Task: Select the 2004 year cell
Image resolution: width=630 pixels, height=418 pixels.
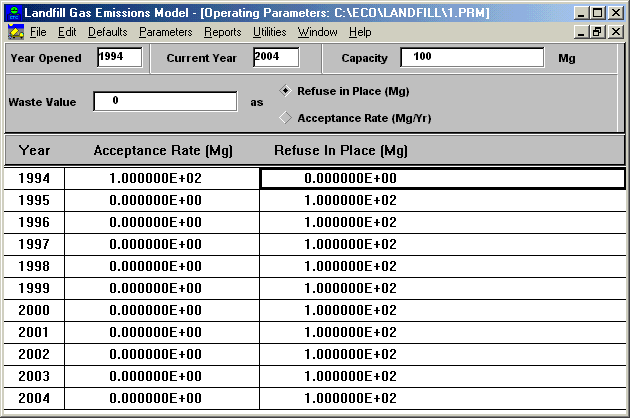Action: tap(34, 398)
